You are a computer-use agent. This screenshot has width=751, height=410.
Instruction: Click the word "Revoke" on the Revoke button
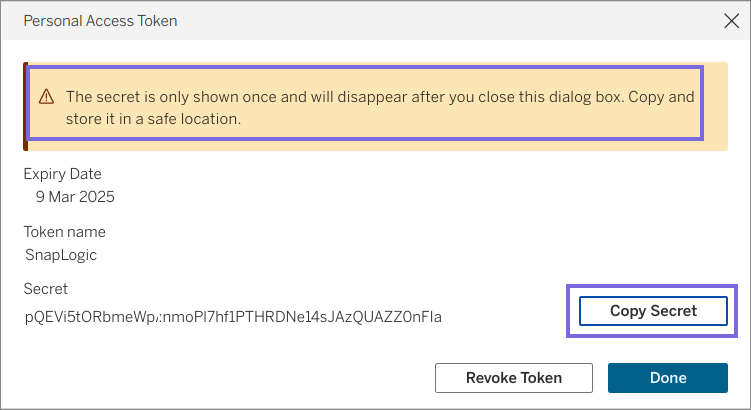[490, 378]
